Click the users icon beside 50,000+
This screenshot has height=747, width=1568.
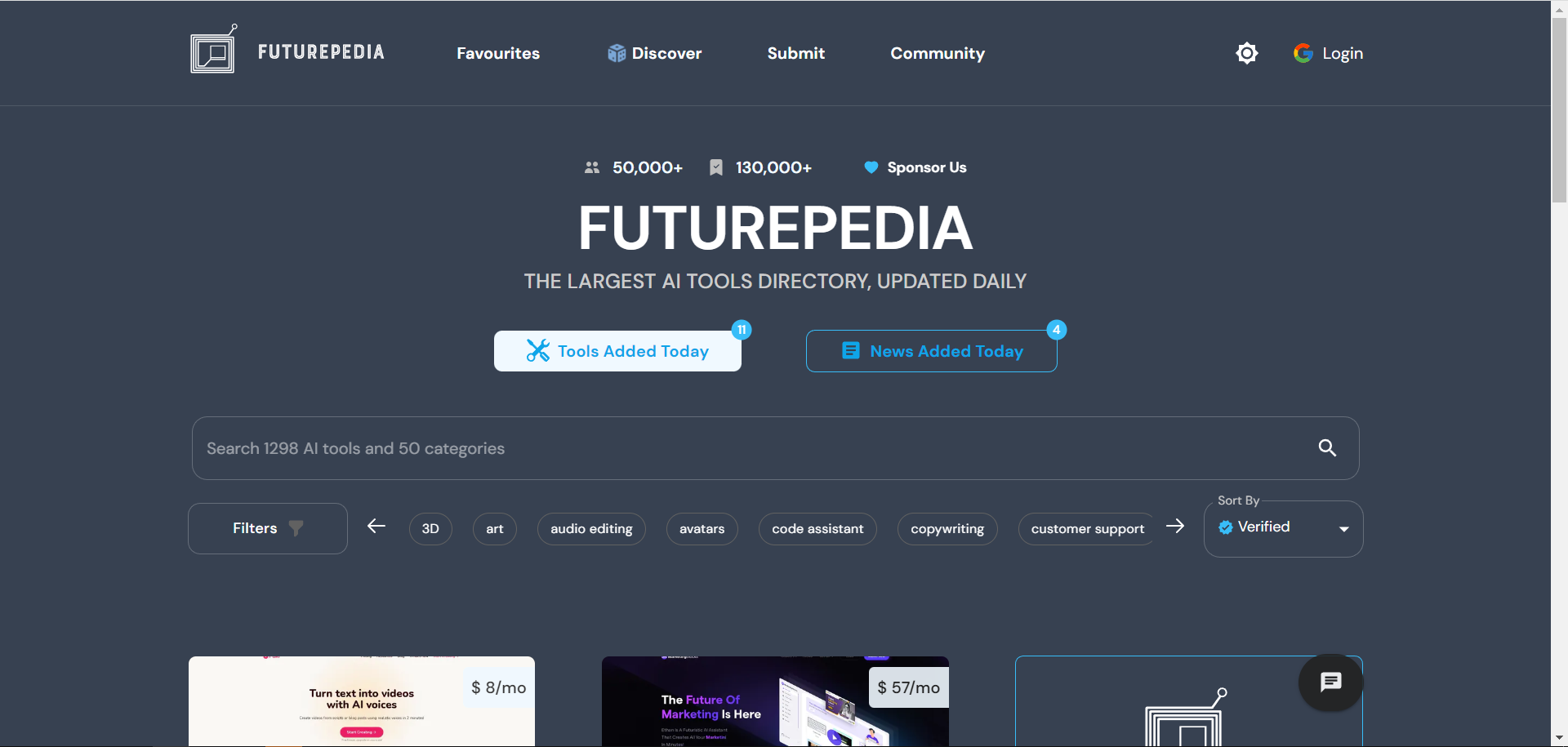[592, 167]
